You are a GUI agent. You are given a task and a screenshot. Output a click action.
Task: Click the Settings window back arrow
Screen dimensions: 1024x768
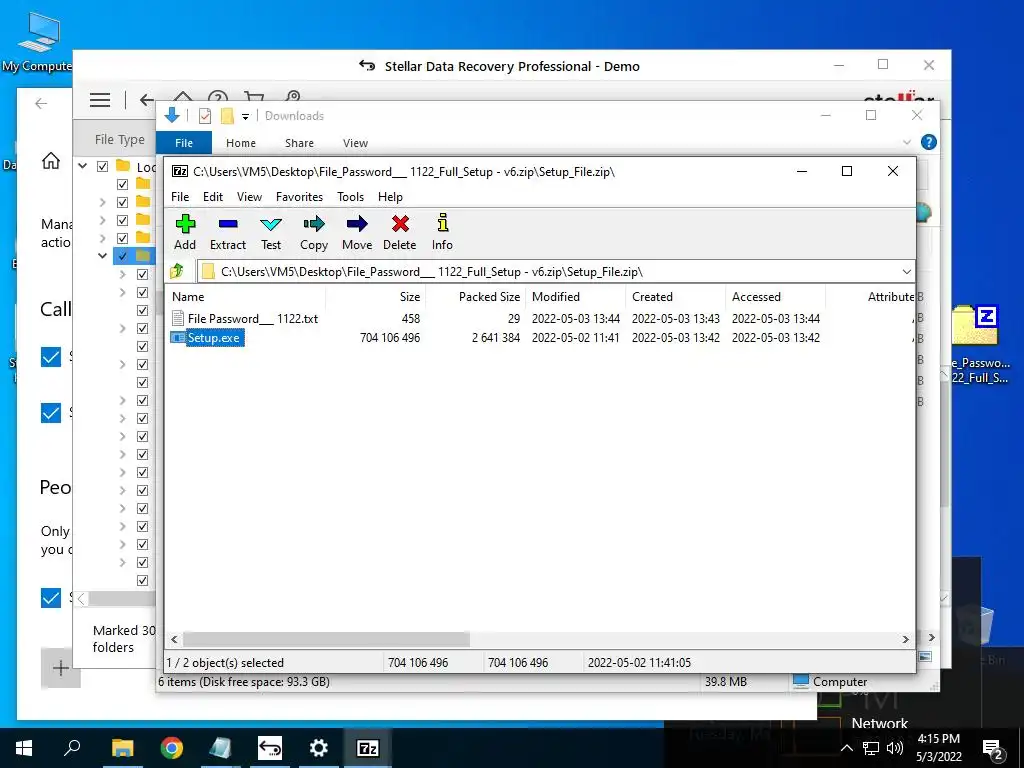coord(41,103)
